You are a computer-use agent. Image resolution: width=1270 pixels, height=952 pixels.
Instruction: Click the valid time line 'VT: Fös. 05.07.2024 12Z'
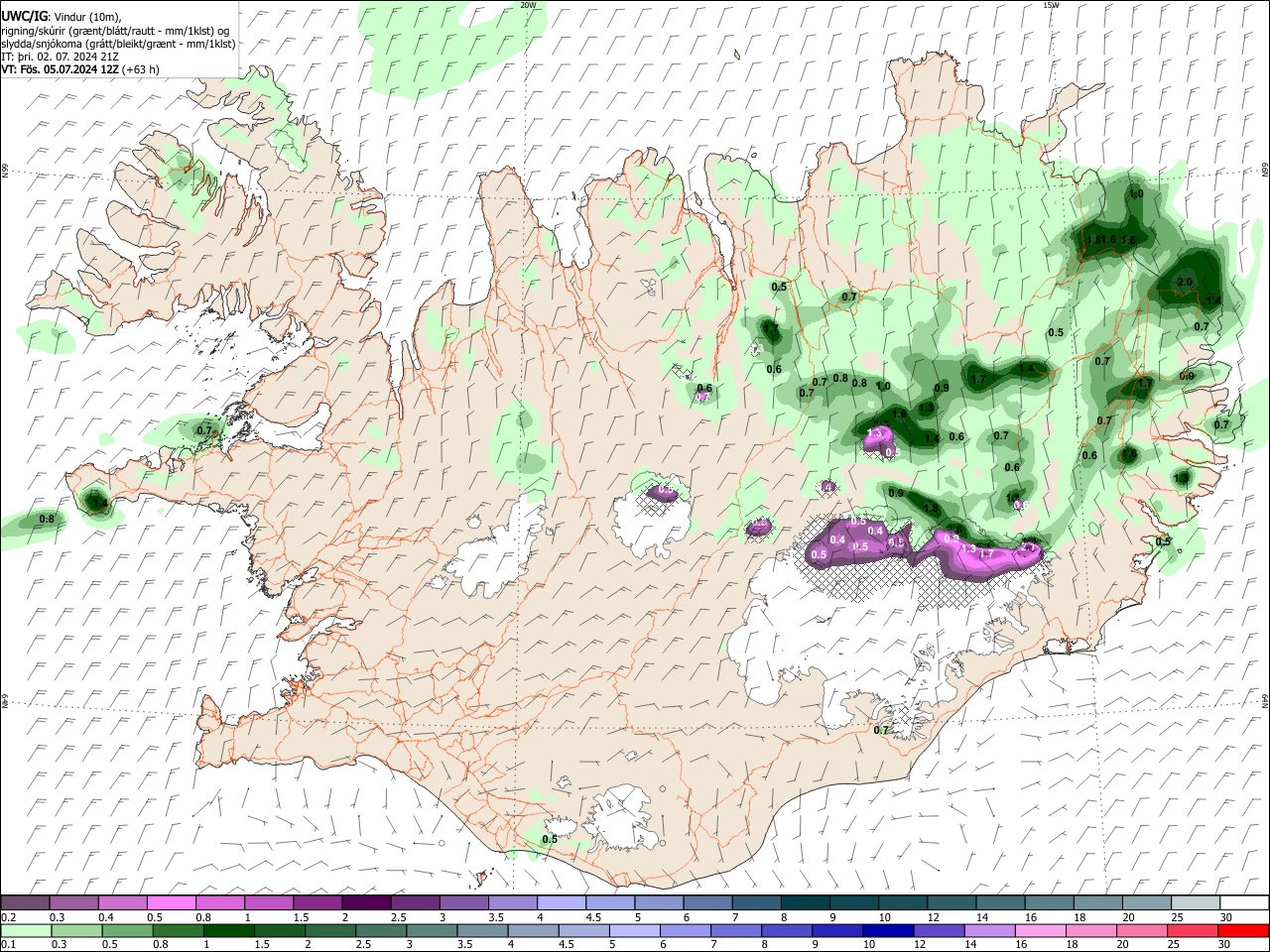[x=60, y=69]
